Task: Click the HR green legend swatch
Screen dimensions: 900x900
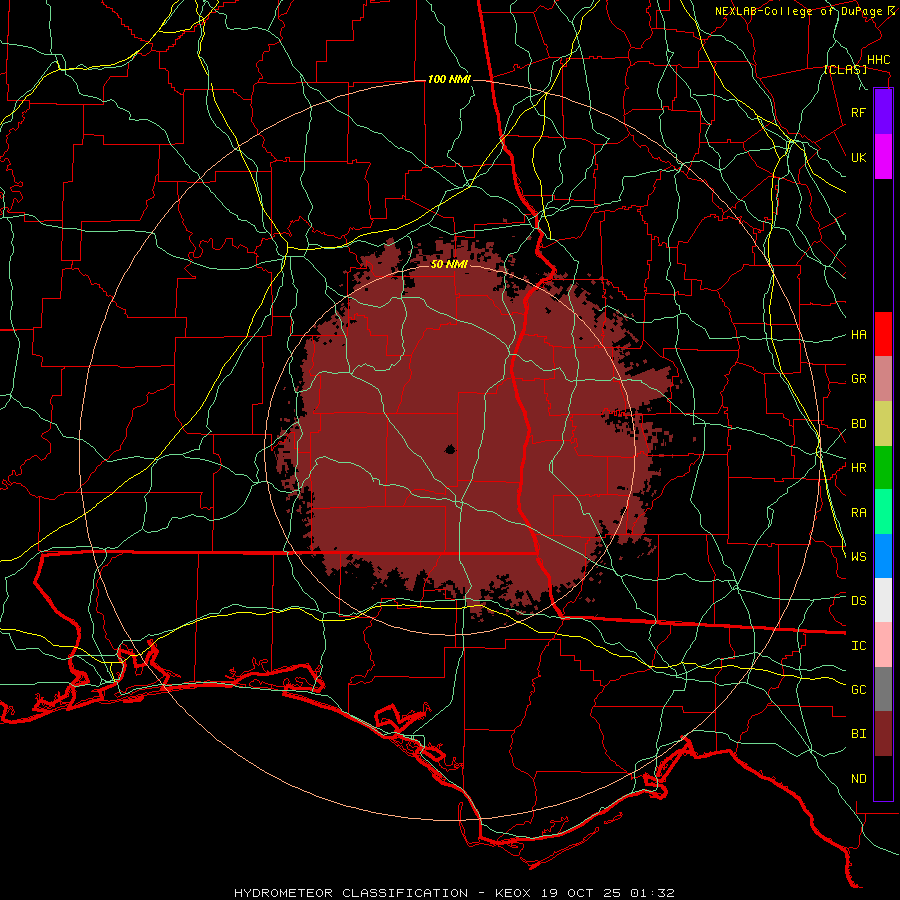Action: (x=883, y=468)
